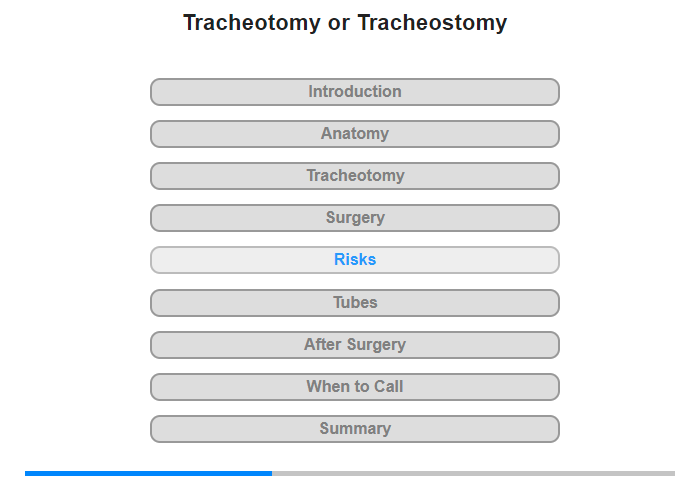Select the blue Risks link text
Image resolution: width=700 pixels, height=480 pixels.
pyautogui.click(x=355, y=260)
